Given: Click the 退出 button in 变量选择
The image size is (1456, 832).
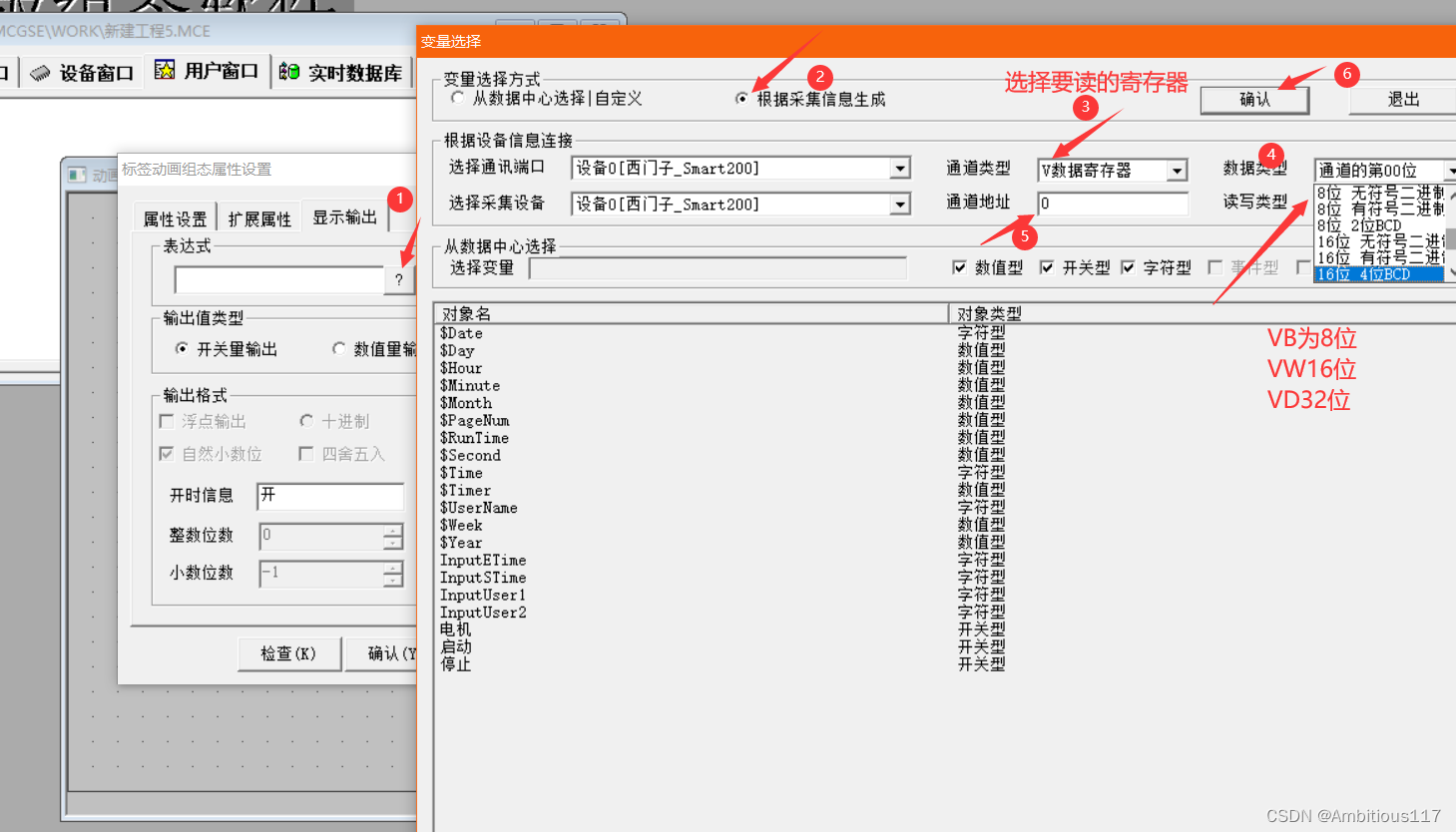Looking at the screenshot, I should pyautogui.click(x=1403, y=99).
